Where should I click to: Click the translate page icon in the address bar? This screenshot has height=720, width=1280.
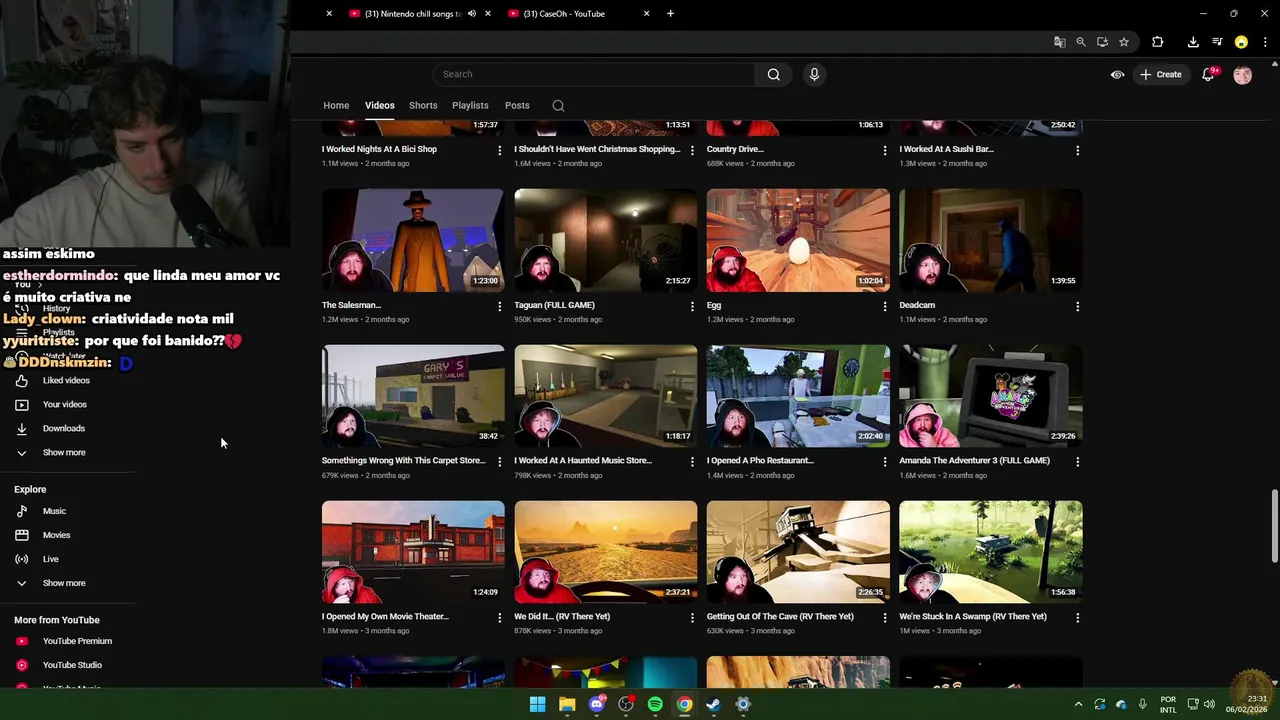point(1059,42)
